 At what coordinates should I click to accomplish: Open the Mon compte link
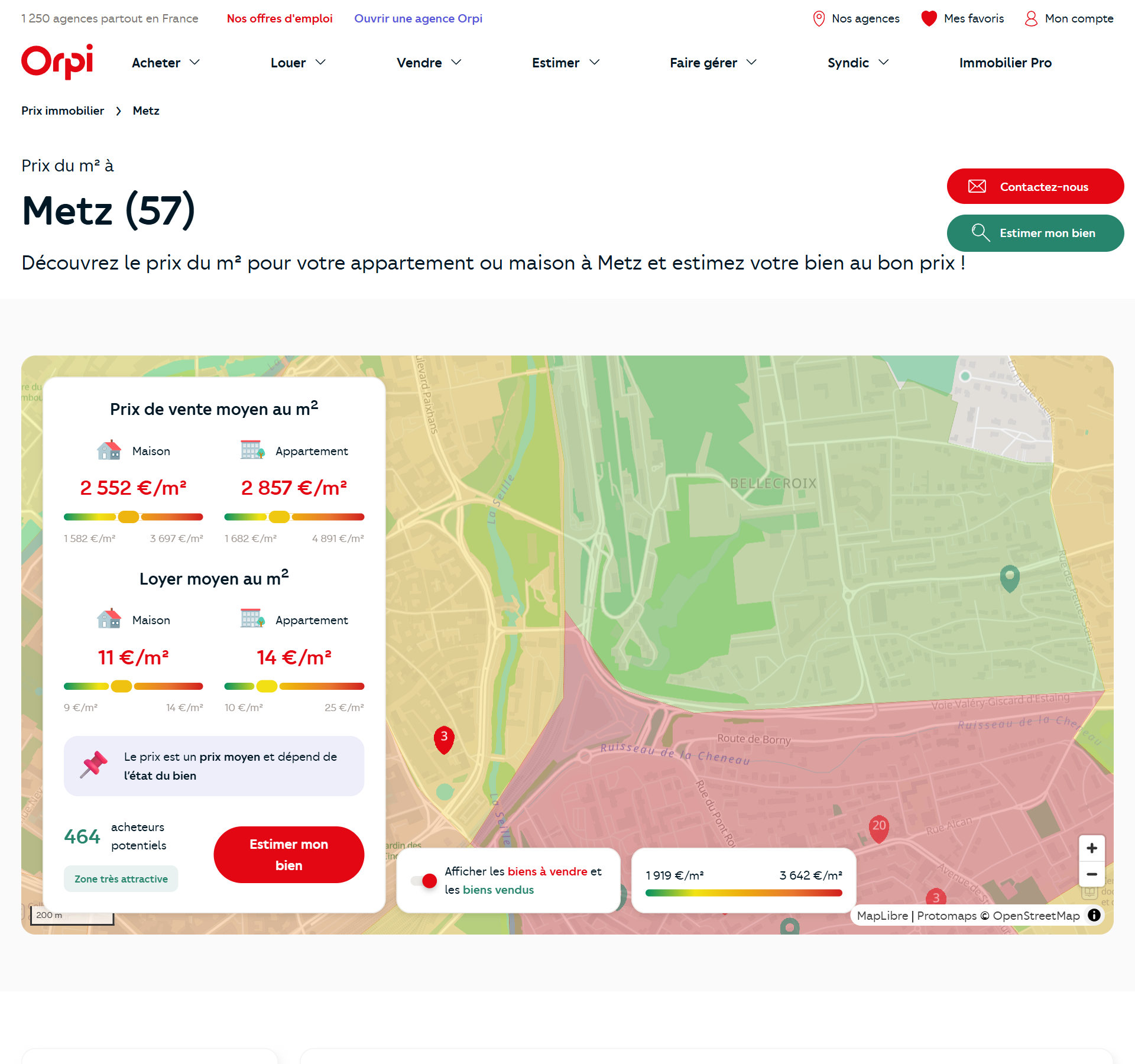[1069, 18]
